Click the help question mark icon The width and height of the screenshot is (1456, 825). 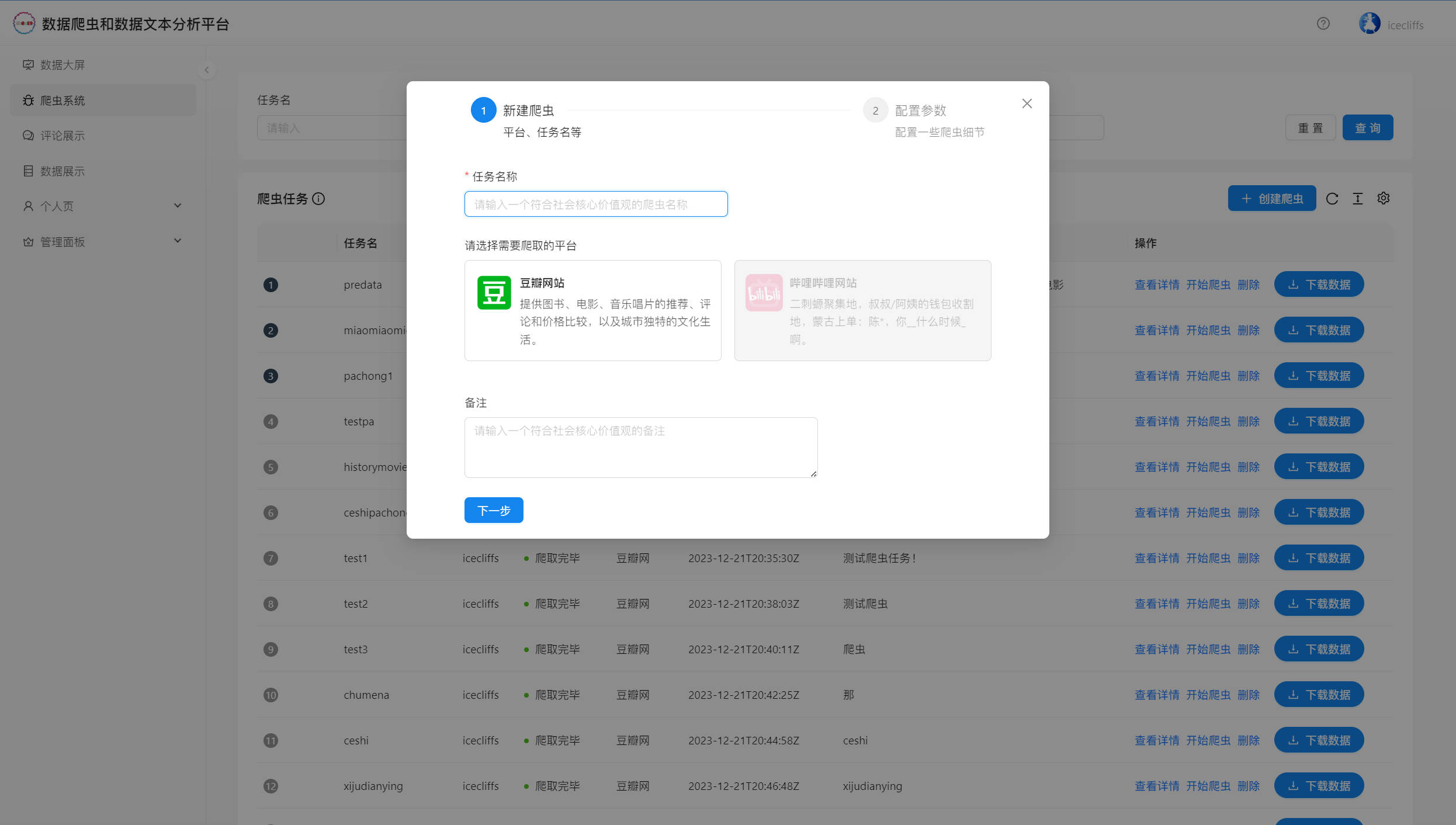click(x=1323, y=23)
